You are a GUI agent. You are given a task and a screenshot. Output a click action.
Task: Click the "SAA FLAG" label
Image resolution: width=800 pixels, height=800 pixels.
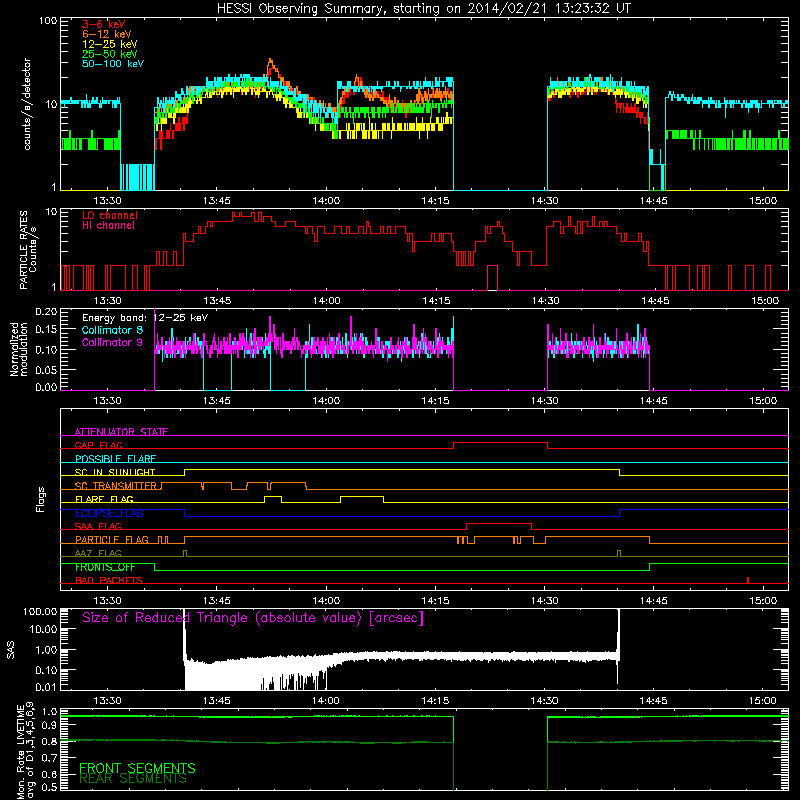(x=98, y=526)
